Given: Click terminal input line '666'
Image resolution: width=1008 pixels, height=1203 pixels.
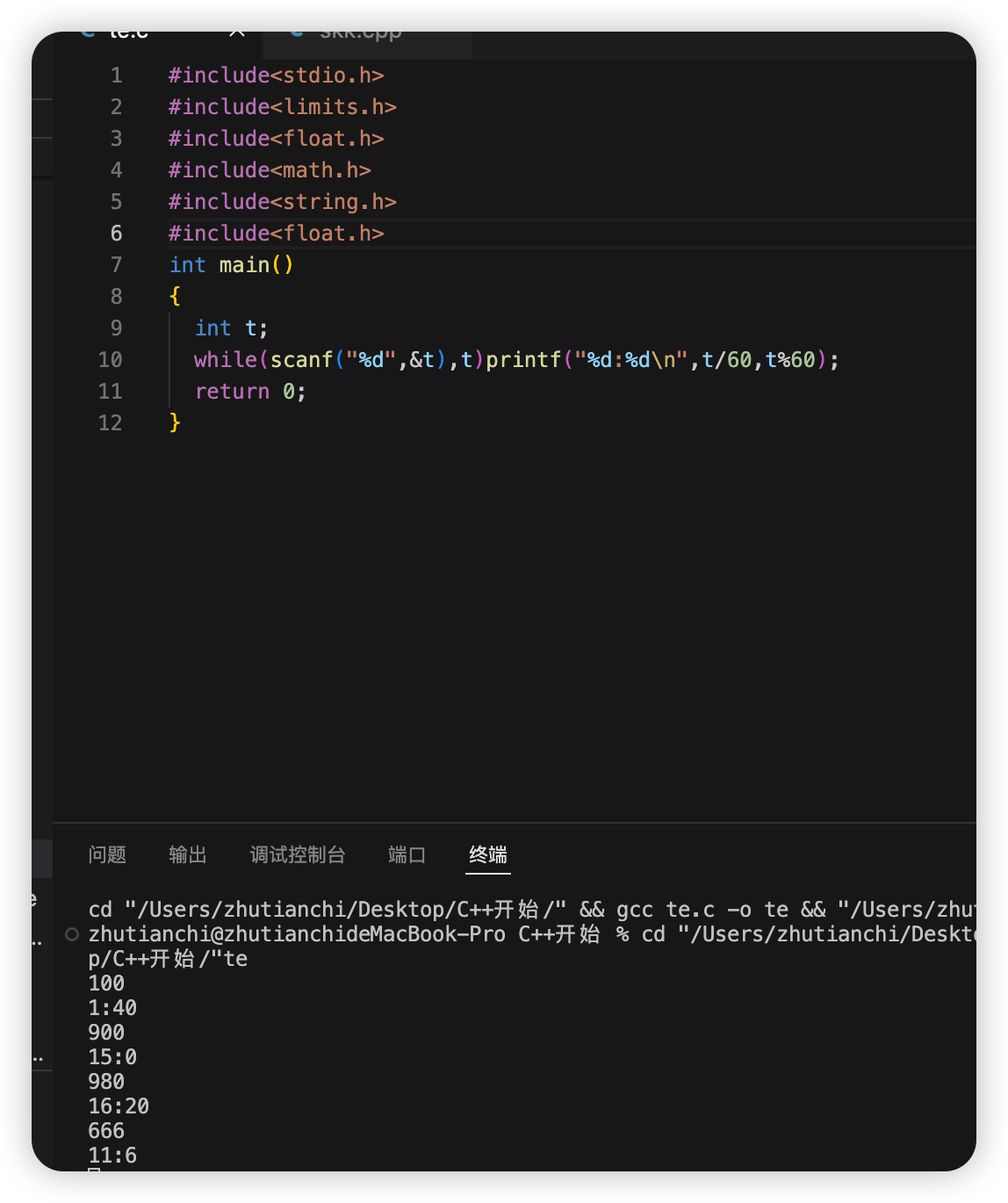Looking at the screenshot, I should pyautogui.click(x=106, y=1131).
